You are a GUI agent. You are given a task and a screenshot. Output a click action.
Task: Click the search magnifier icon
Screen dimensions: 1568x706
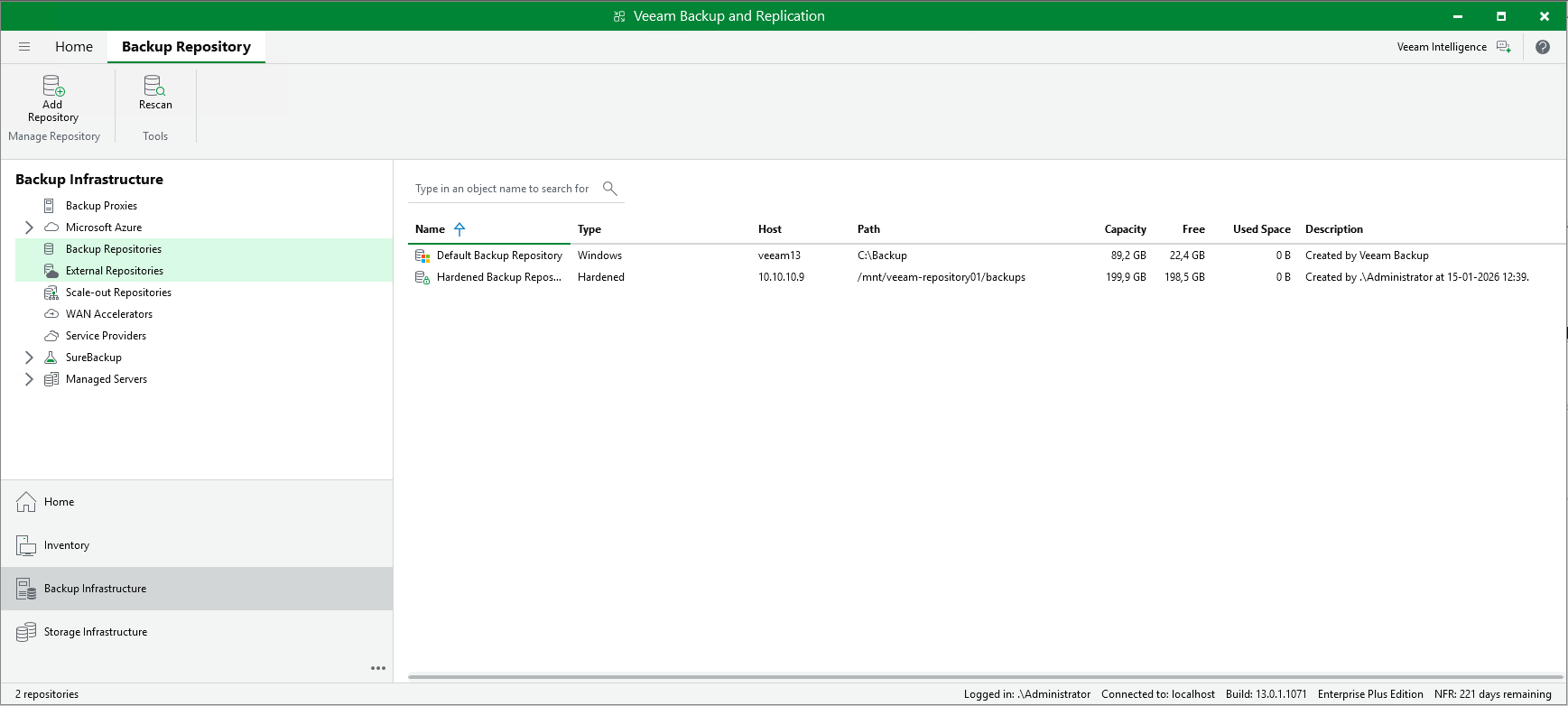tap(610, 188)
